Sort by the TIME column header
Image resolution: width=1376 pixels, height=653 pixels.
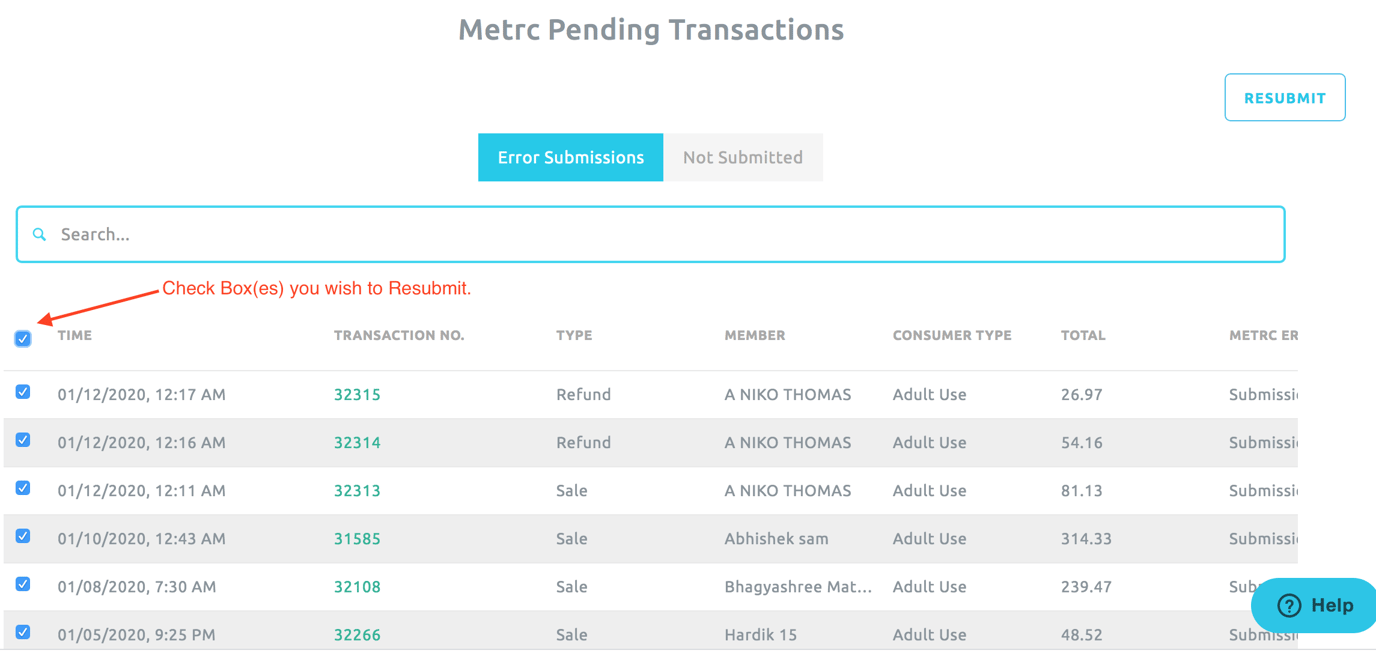pos(74,335)
